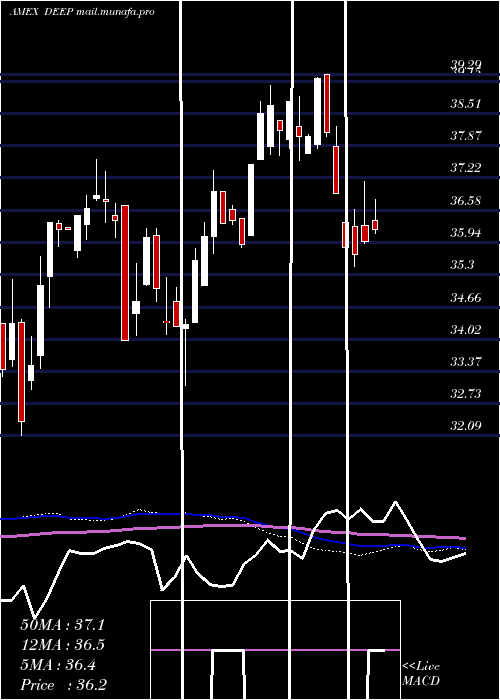
Task: Click the 34.66 price axis label
Action: (466, 297)
